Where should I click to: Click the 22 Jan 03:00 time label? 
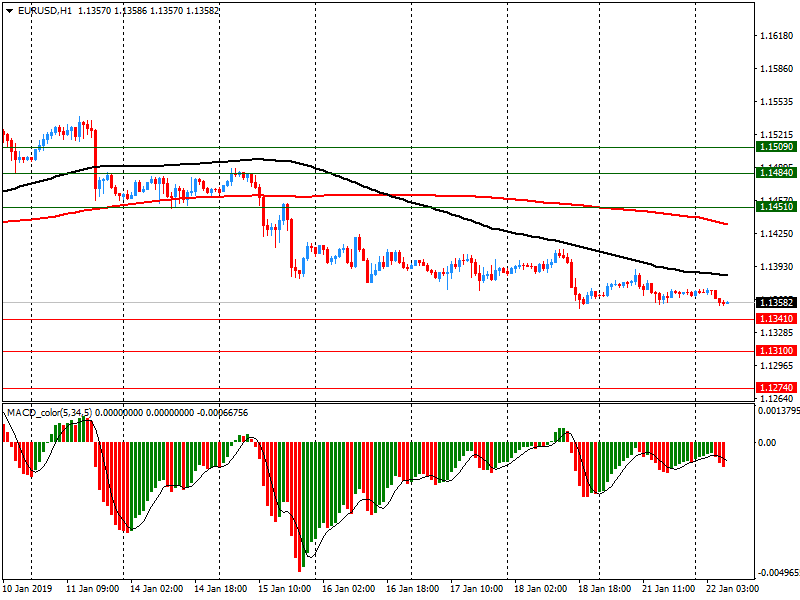pyautogui.click(x=733, y=589)
